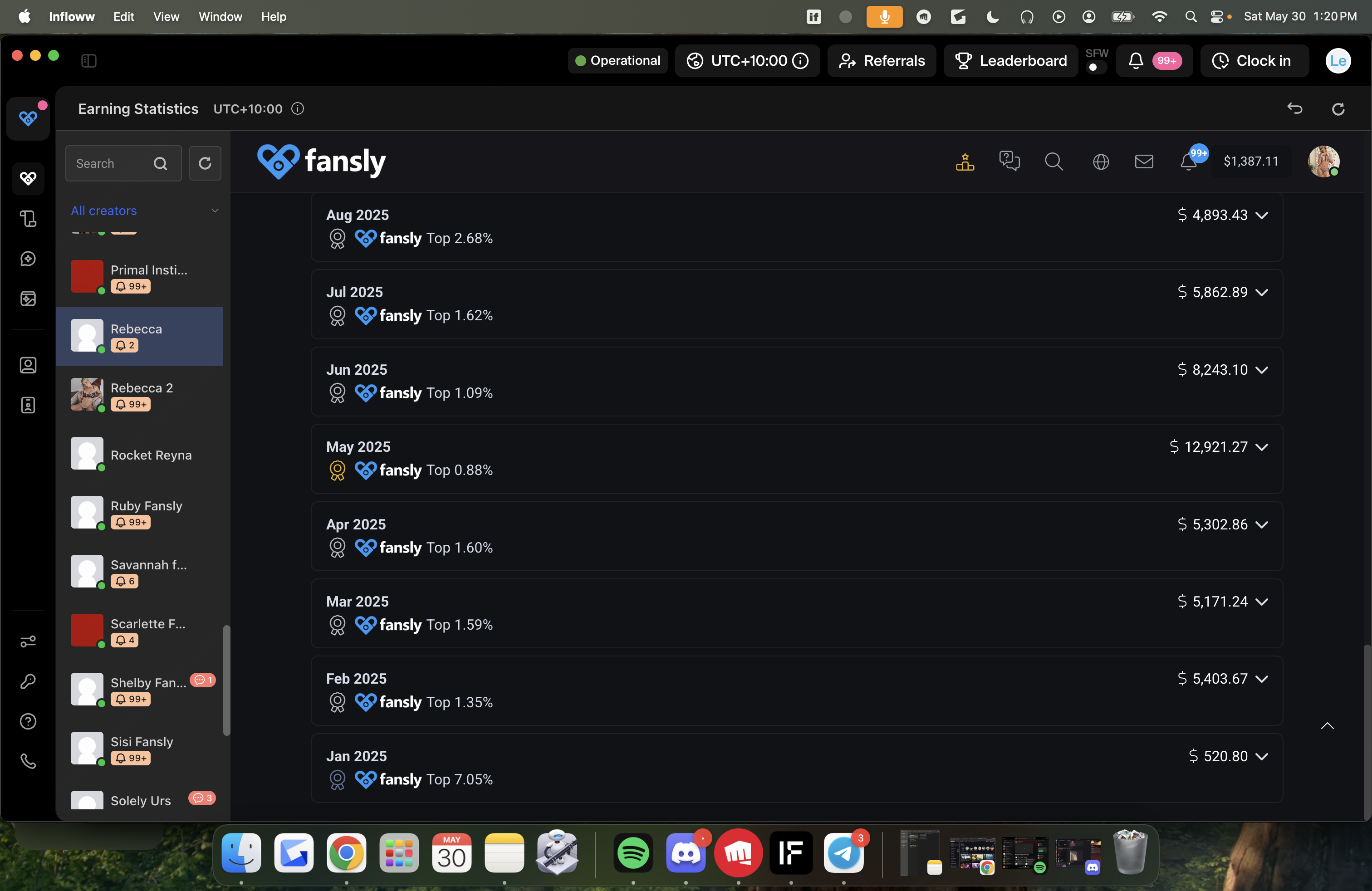Toggle the left sidebar panel icon
The height and width of the screenshot is (891, 1372).
coord(89,60)
